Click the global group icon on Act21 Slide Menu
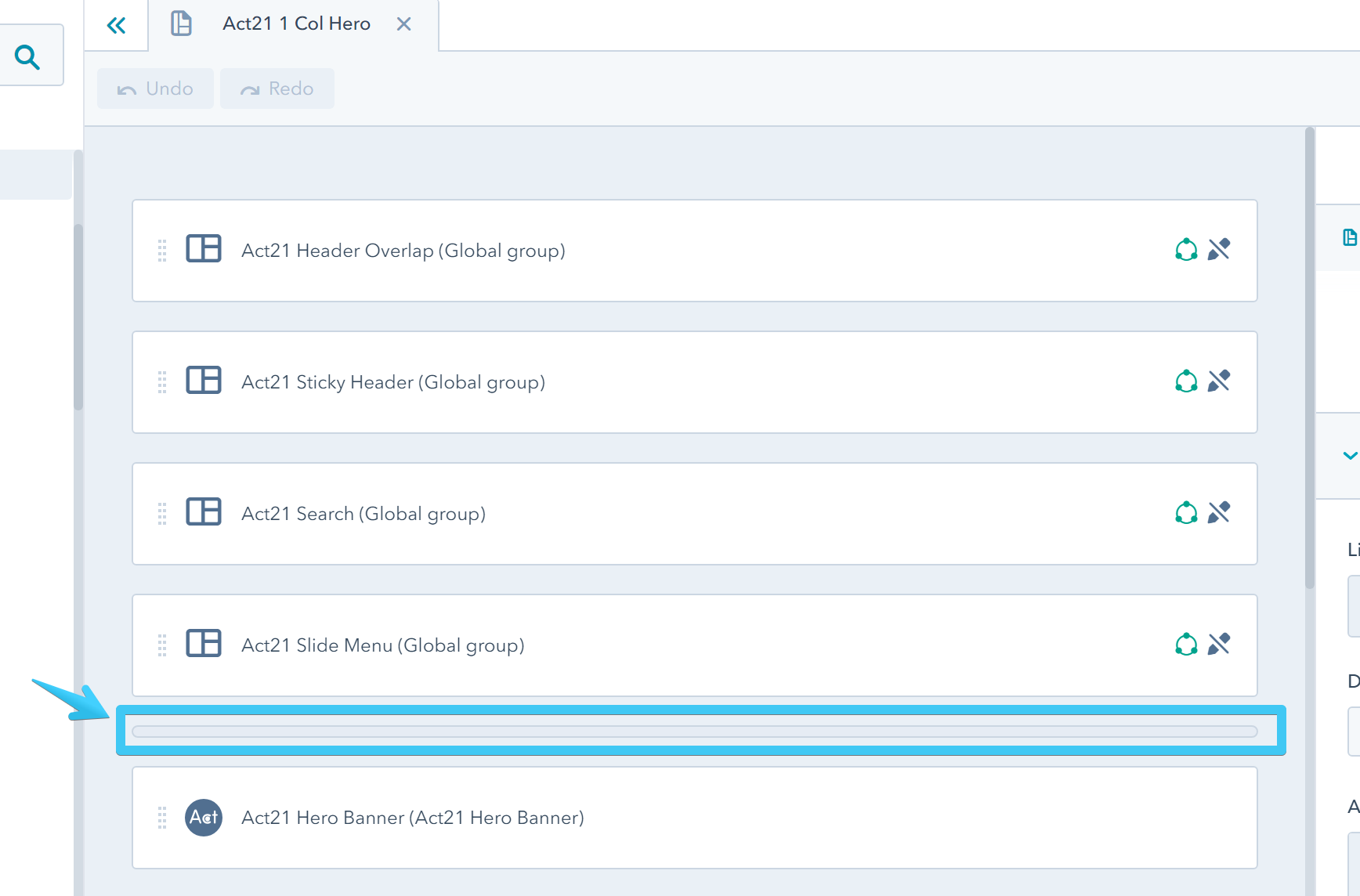 [x=1186, y=644]
